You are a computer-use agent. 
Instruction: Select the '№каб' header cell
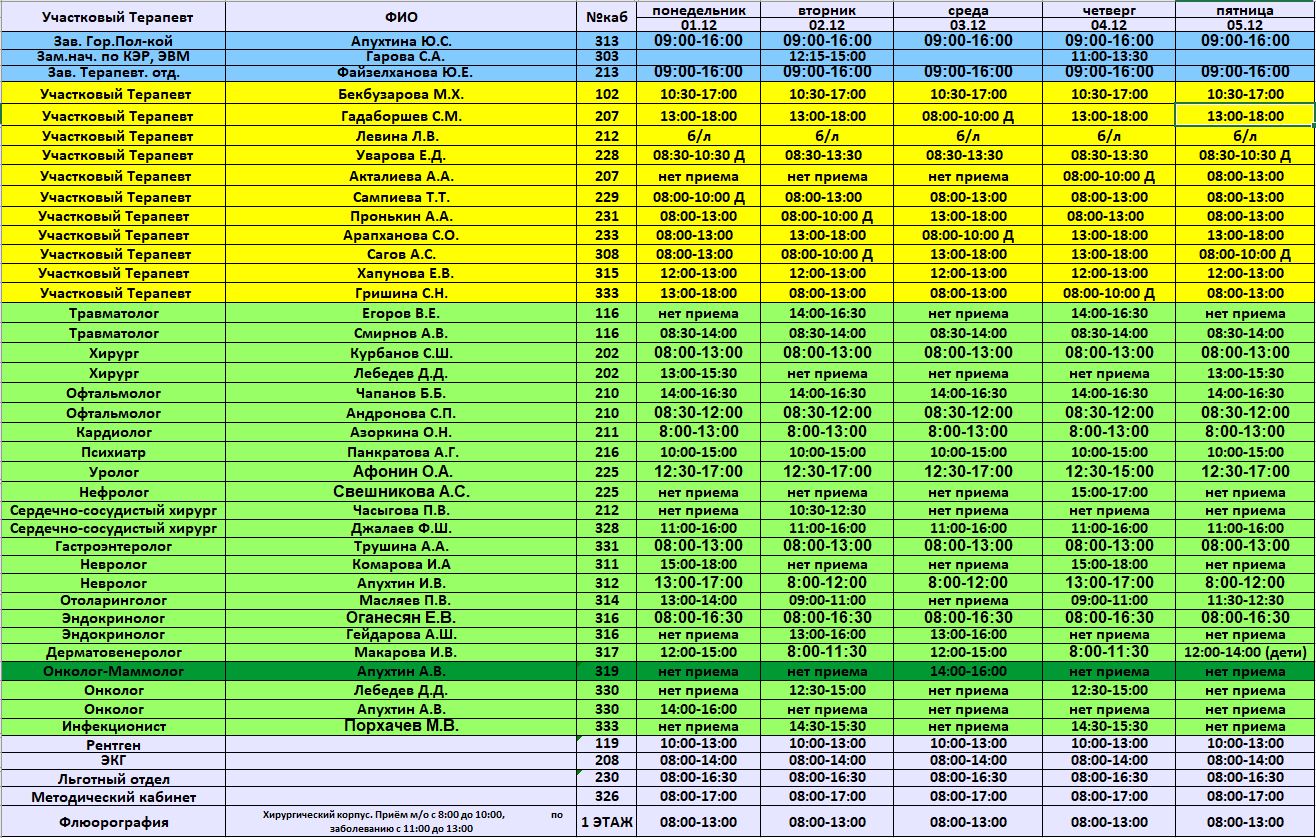click(606, 17)
